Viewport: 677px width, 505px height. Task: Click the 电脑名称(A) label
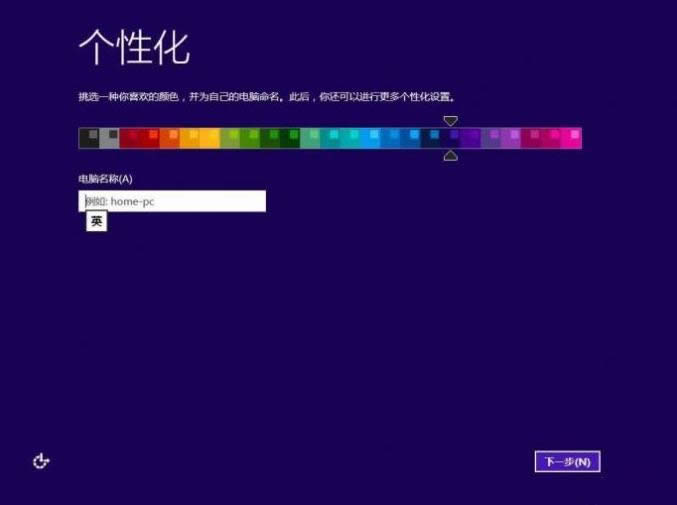pos(105,179)
